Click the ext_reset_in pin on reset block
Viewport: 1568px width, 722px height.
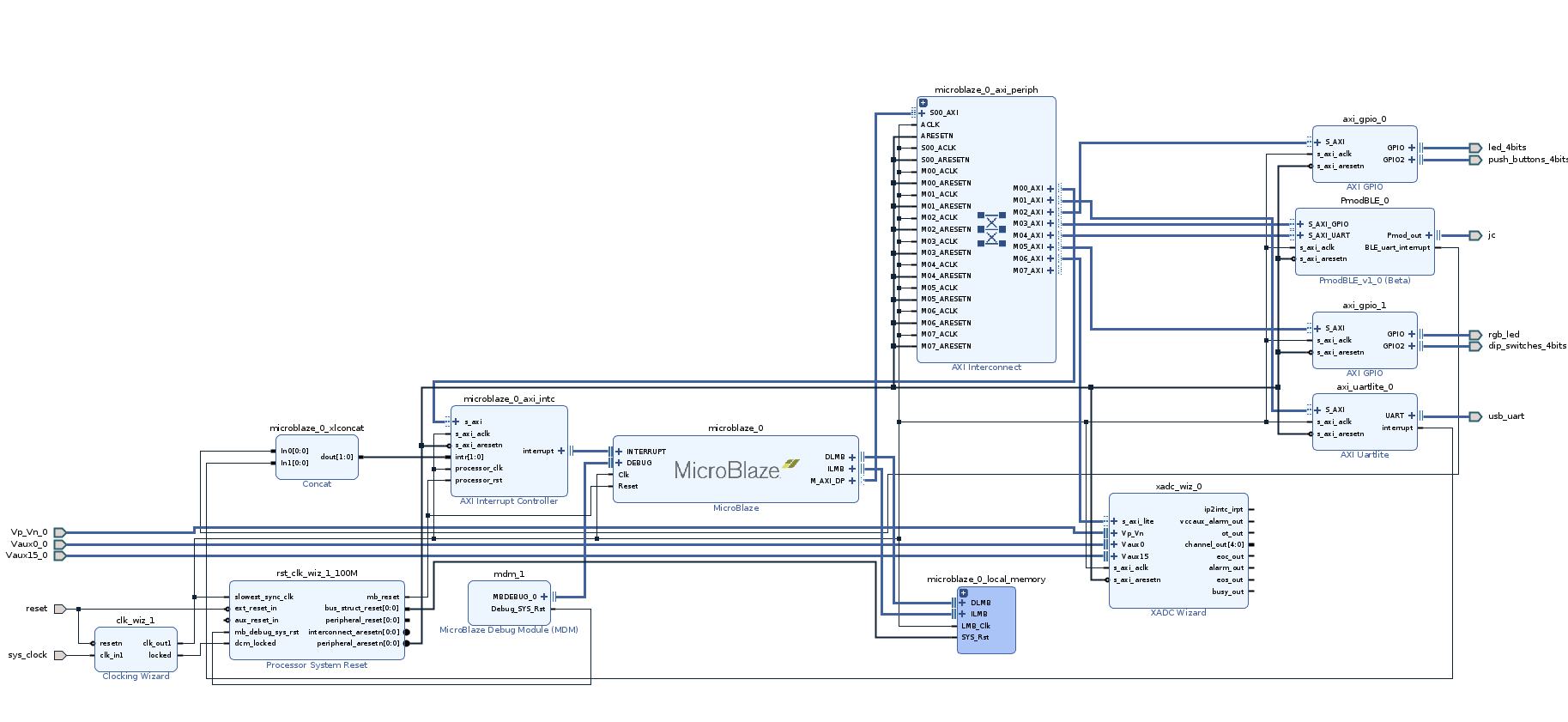[x=256, y=609]
